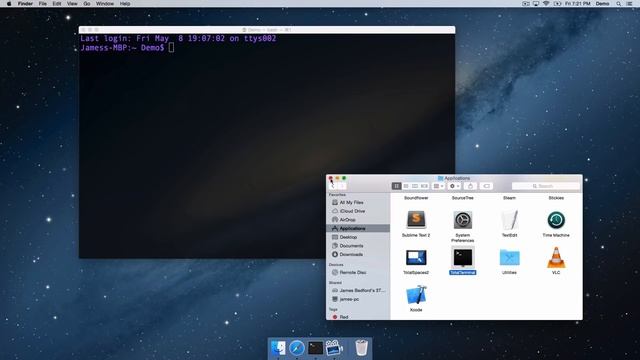Open Spotlight search in menu bar
Image resolution: width=640 pixels, height=360 pixels.
click(619, 4)
